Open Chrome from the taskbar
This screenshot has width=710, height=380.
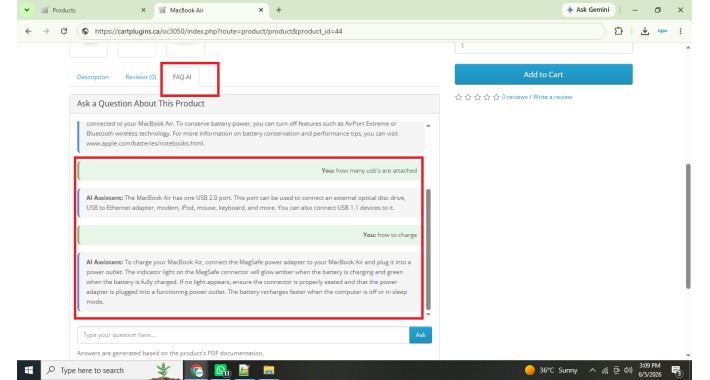[x=197, y=370]
